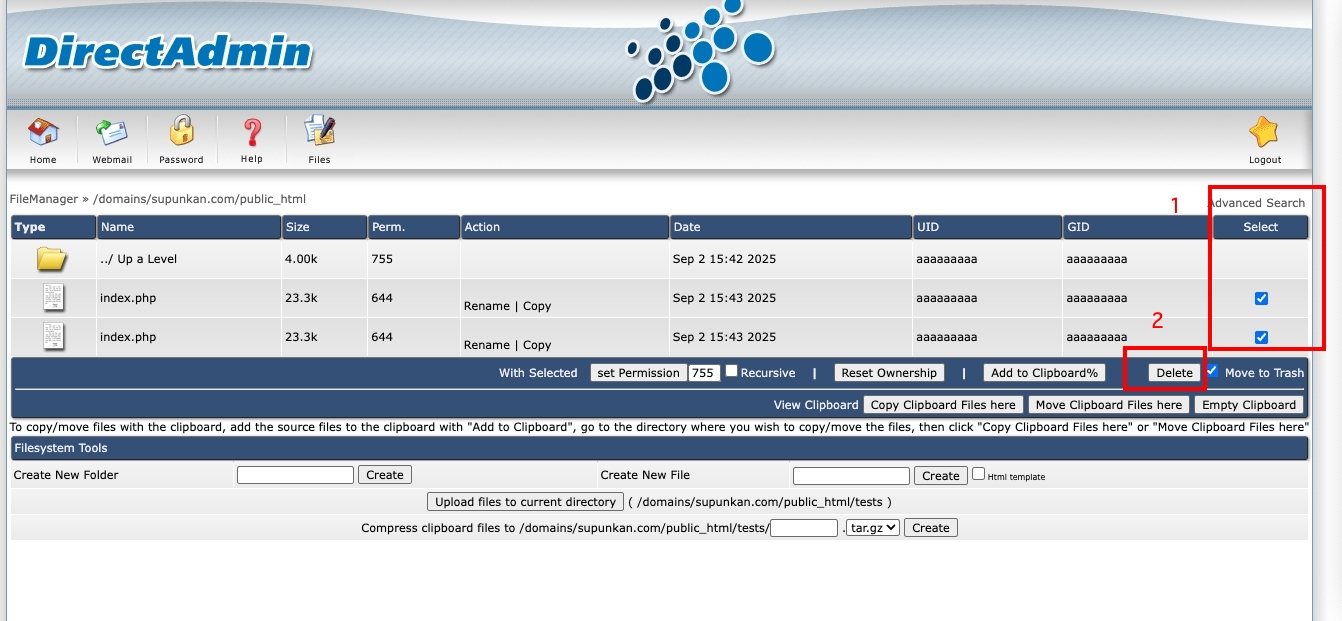Open the Webmail envelope icon
The height and width of the screenshot is (621, 1342).
point(112,132)
